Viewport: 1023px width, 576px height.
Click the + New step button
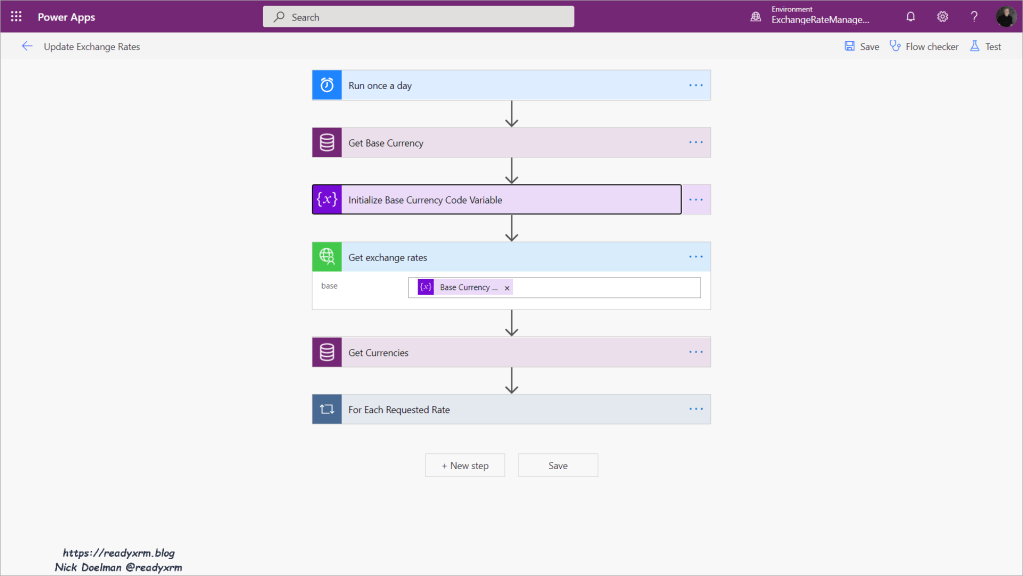tap(465, 465)
